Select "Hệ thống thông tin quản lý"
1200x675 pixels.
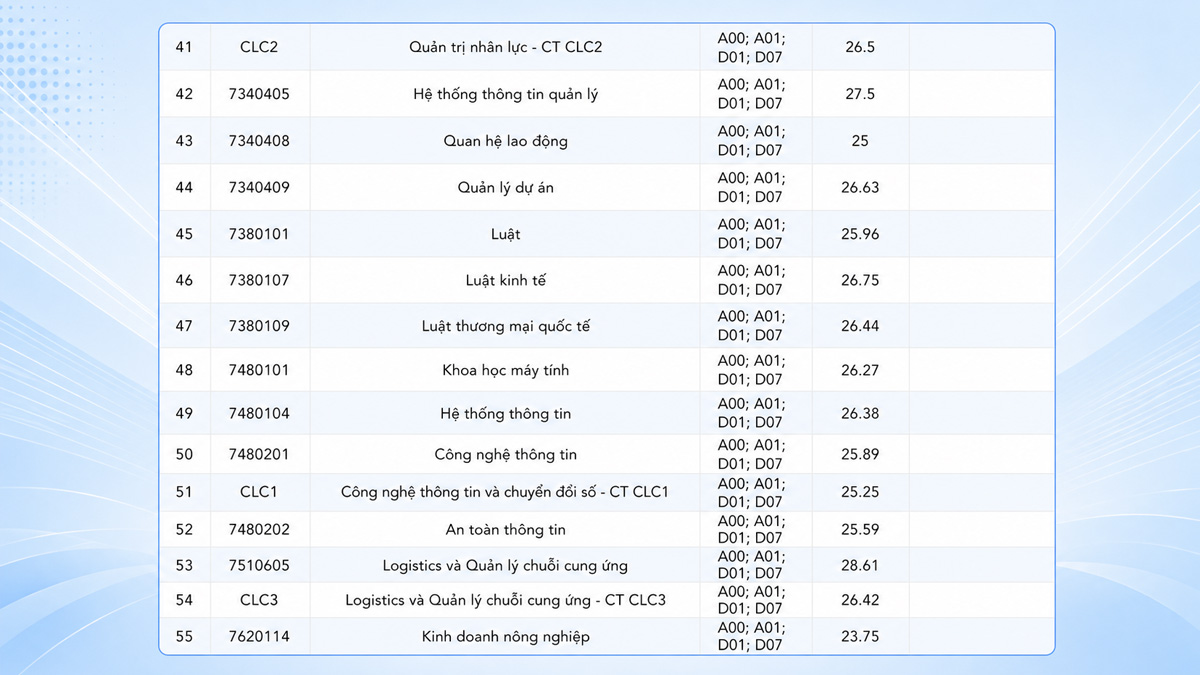pos(506,94)
